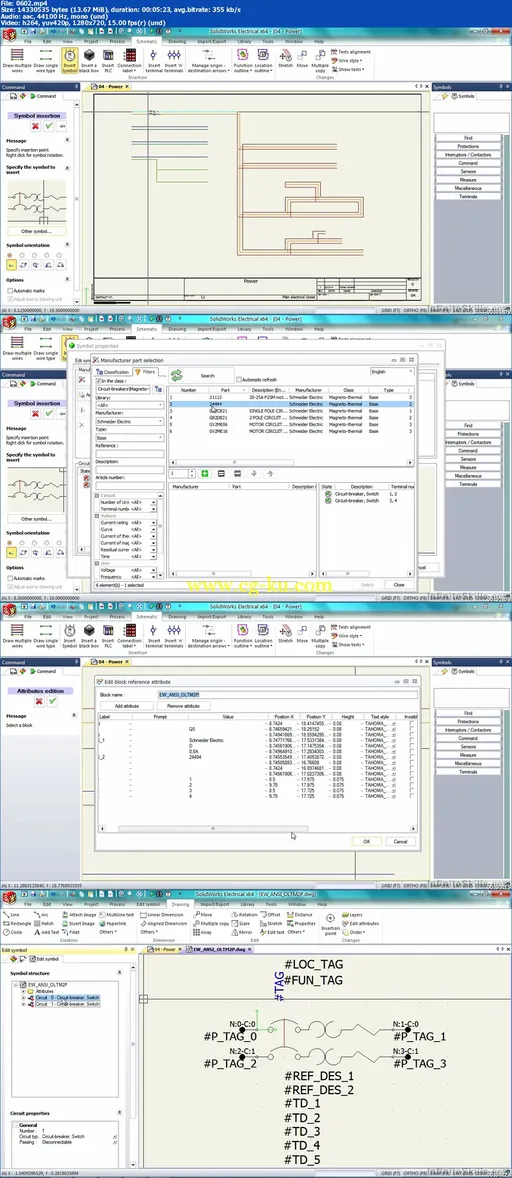Check Invisible box for the 24494 attribute row
Viewport: 512px width, 1178px height.
pyautogui.click(x=411, y=757)
